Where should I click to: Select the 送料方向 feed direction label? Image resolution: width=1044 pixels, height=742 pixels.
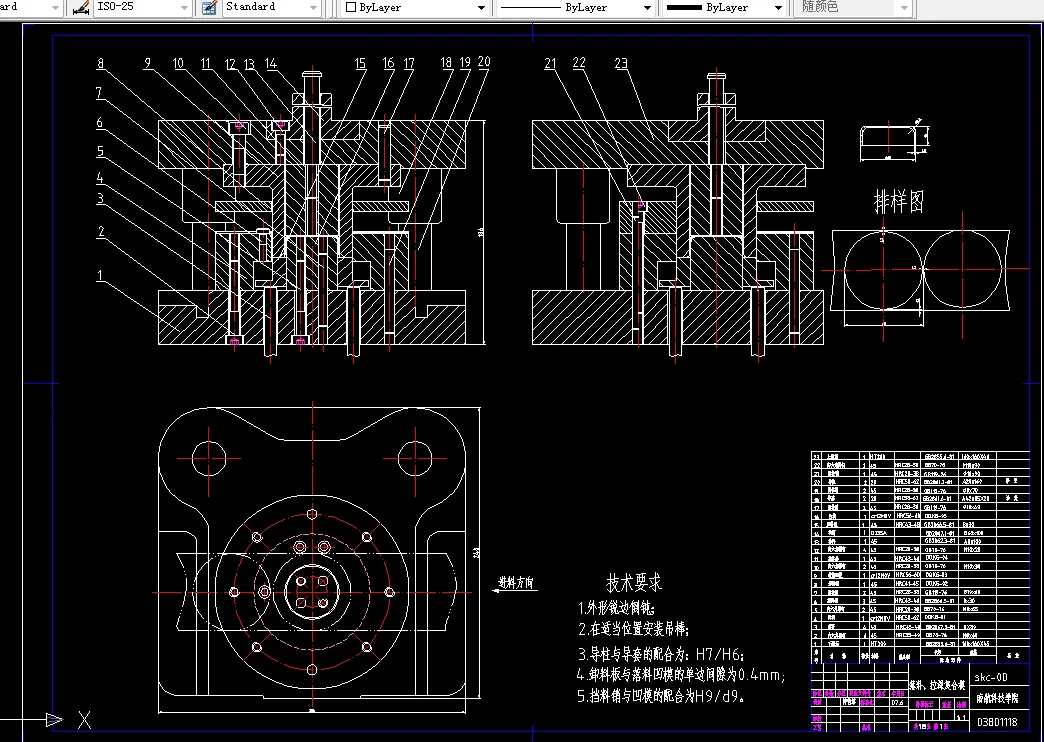tap(516, 583)
